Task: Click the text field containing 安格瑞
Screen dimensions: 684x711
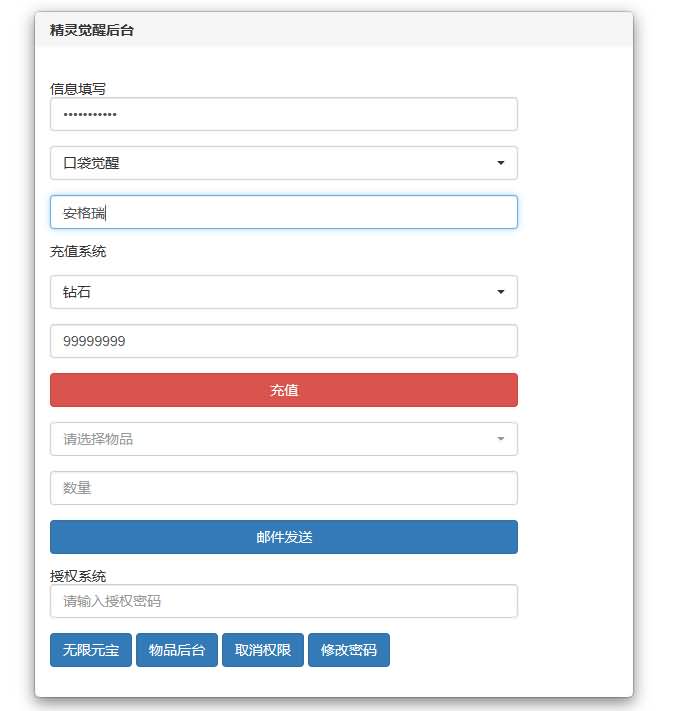Action: pyautogui.click(x=283, y=212)
